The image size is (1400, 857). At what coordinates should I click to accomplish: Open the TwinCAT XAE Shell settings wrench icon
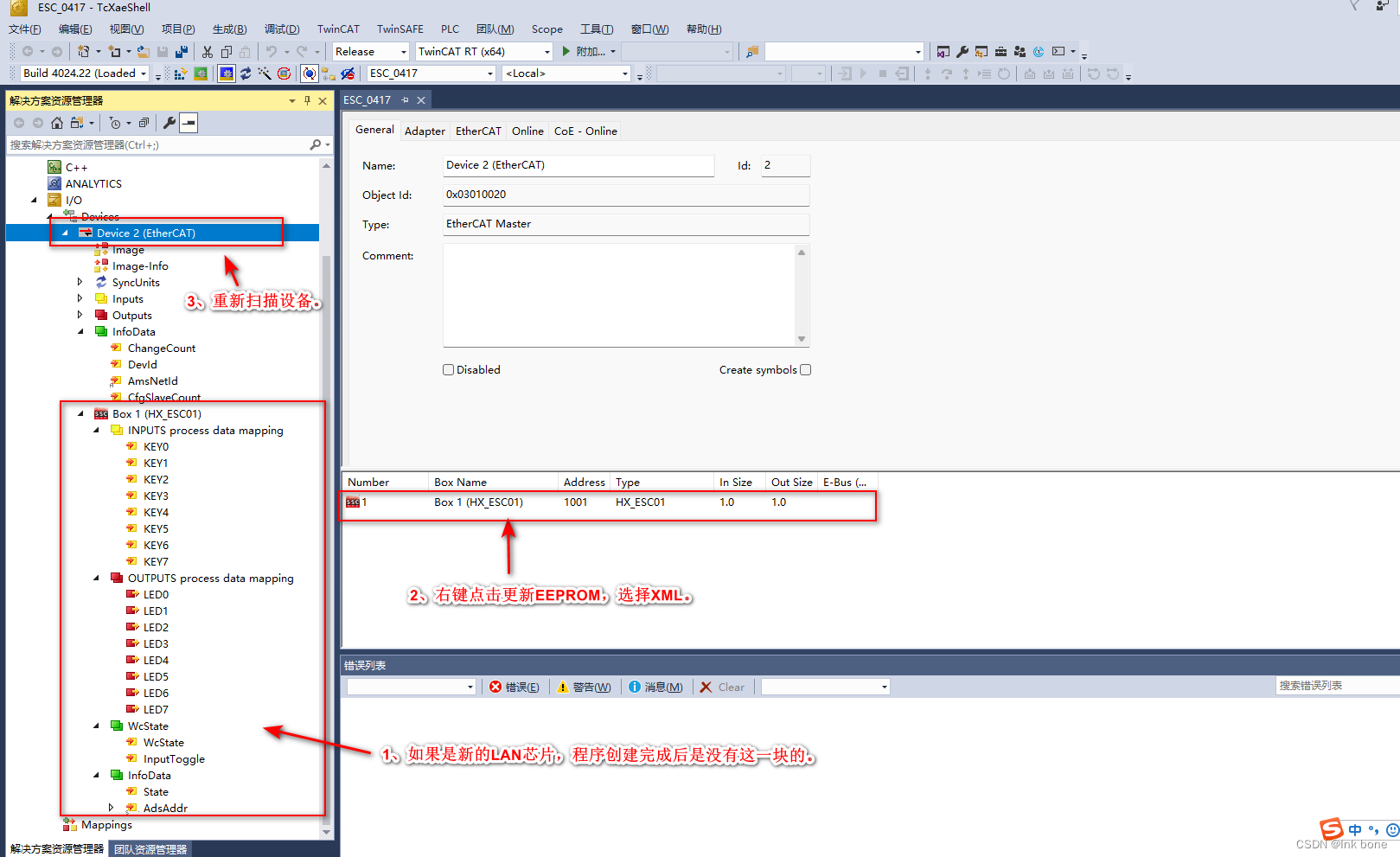(962, 51)
